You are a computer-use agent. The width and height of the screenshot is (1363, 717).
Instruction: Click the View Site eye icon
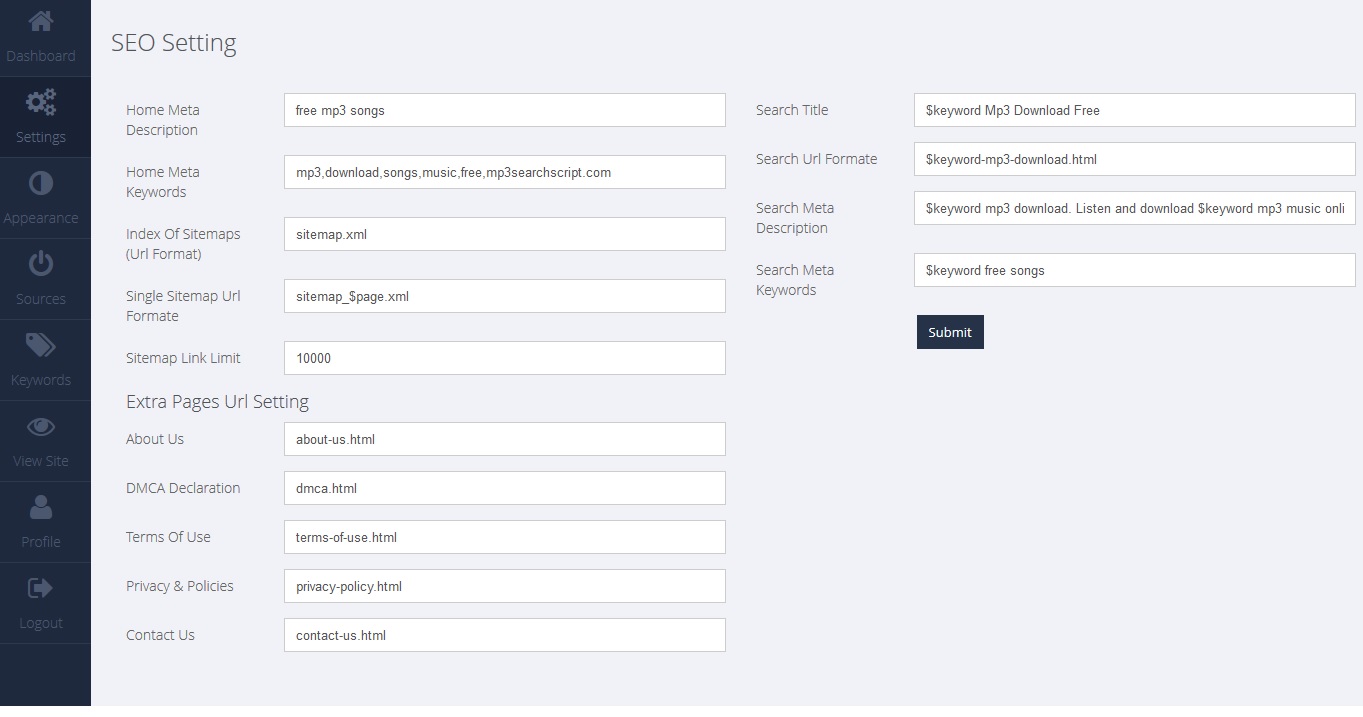click(41, 427)
